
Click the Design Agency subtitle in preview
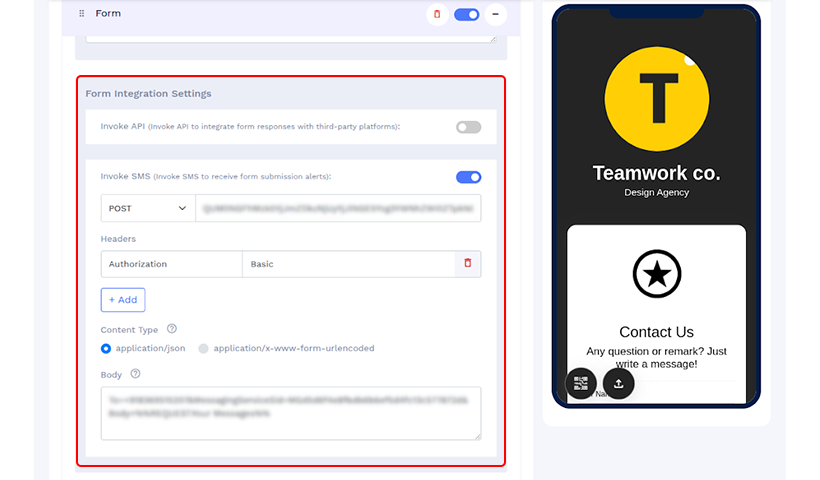click(x=656, y=192)
